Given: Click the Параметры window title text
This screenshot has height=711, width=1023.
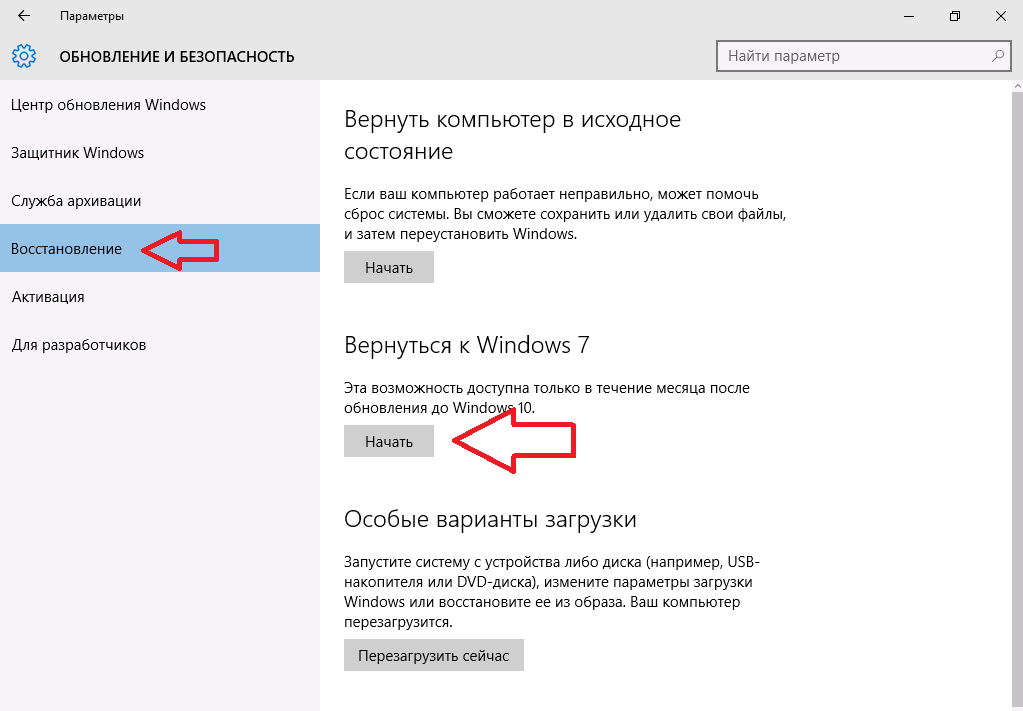Looking at the screenshot, I should 92,16.
